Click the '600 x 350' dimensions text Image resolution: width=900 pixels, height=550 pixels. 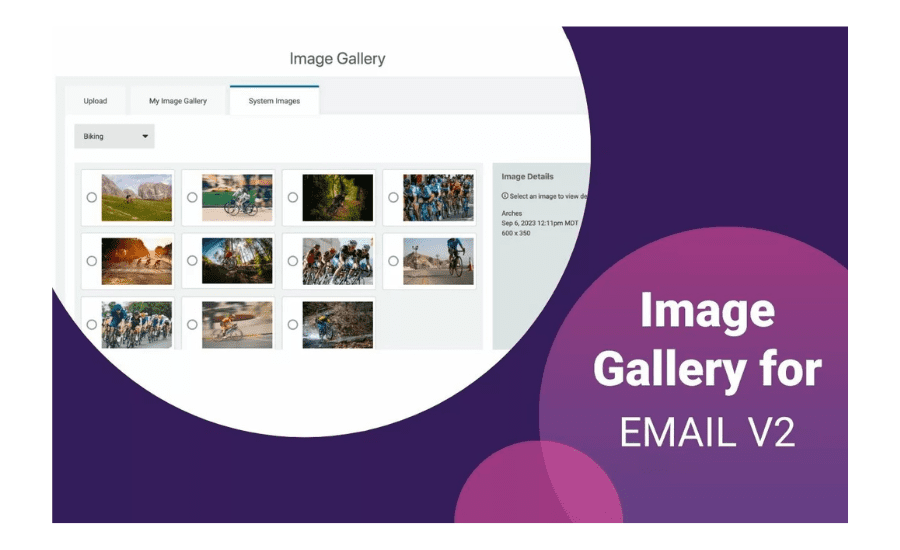pos(516,233)
